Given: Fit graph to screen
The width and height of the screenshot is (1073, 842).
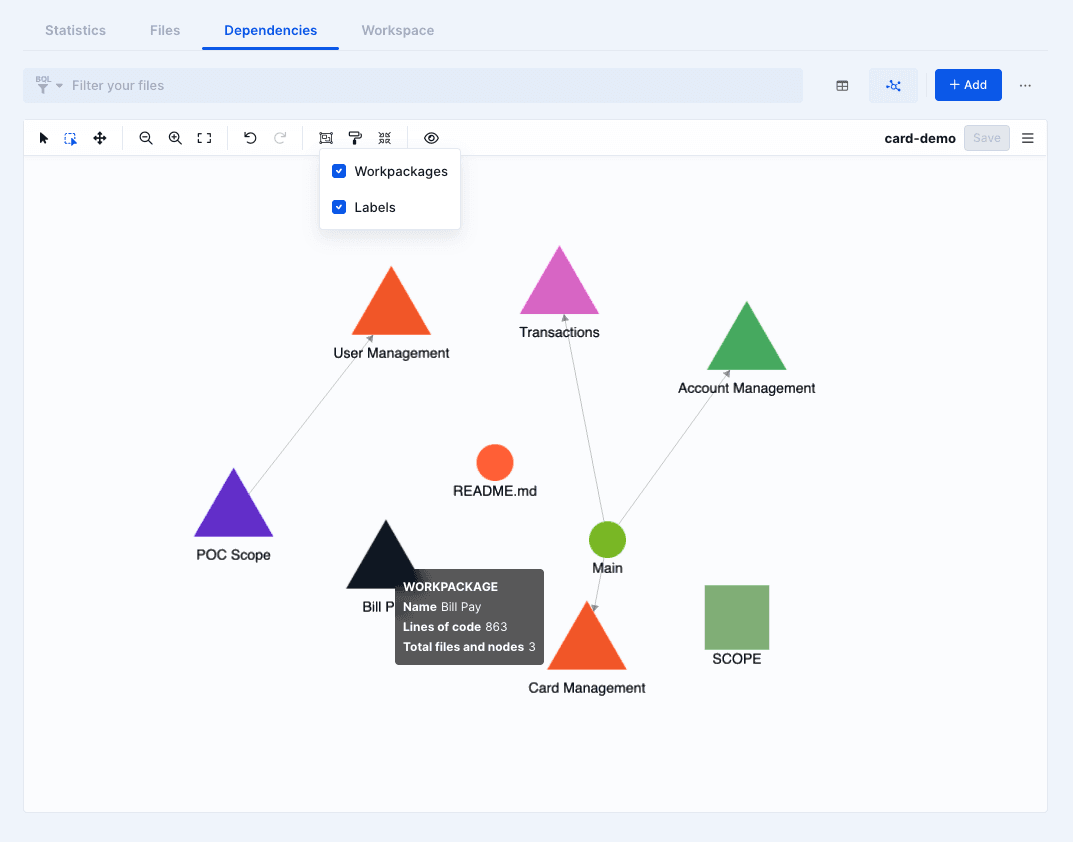Looking at the screenshot, I should [x=205, y=138].
